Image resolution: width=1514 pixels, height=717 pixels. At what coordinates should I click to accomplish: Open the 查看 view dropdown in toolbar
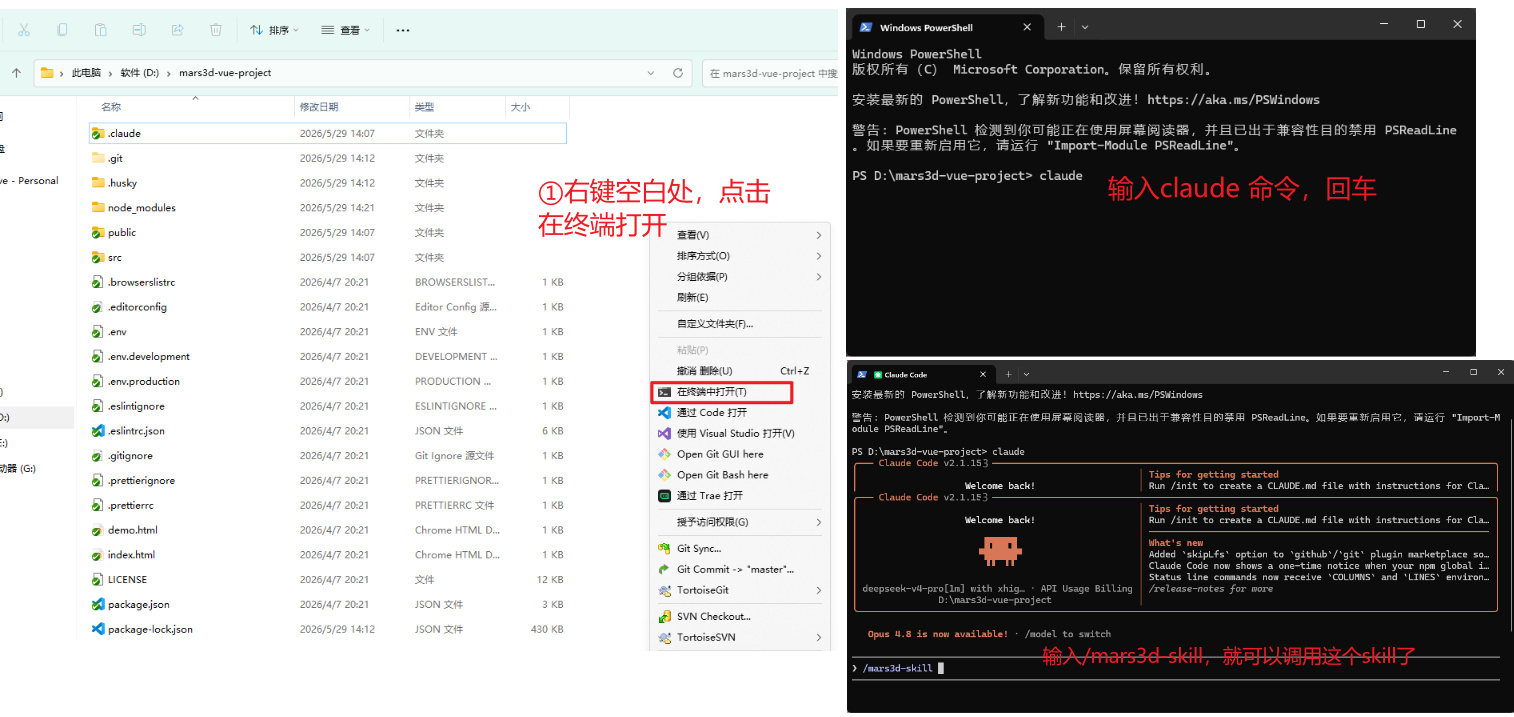tap(346, 30)
